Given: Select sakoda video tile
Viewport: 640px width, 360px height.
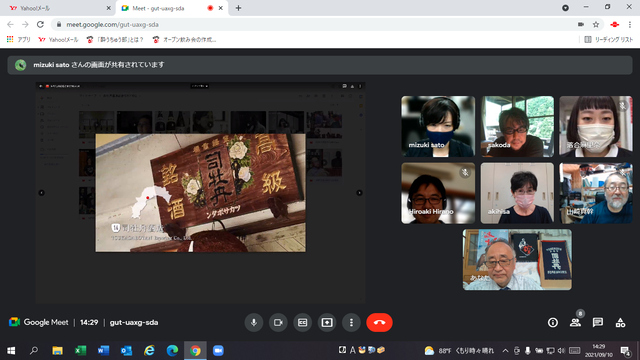Looking at the screenshot, I should (517, 126).
